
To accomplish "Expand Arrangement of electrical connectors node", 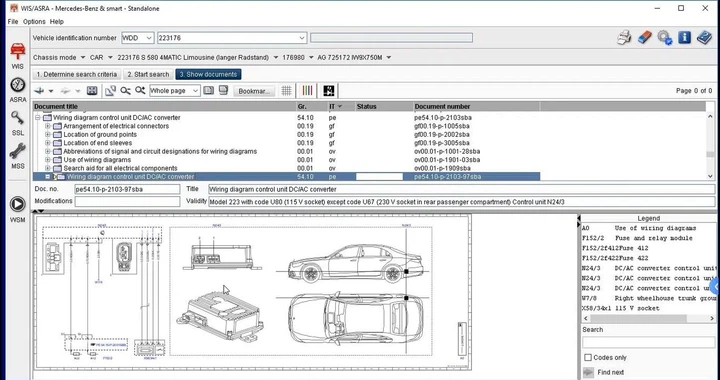I will click(x=48, y=126).
